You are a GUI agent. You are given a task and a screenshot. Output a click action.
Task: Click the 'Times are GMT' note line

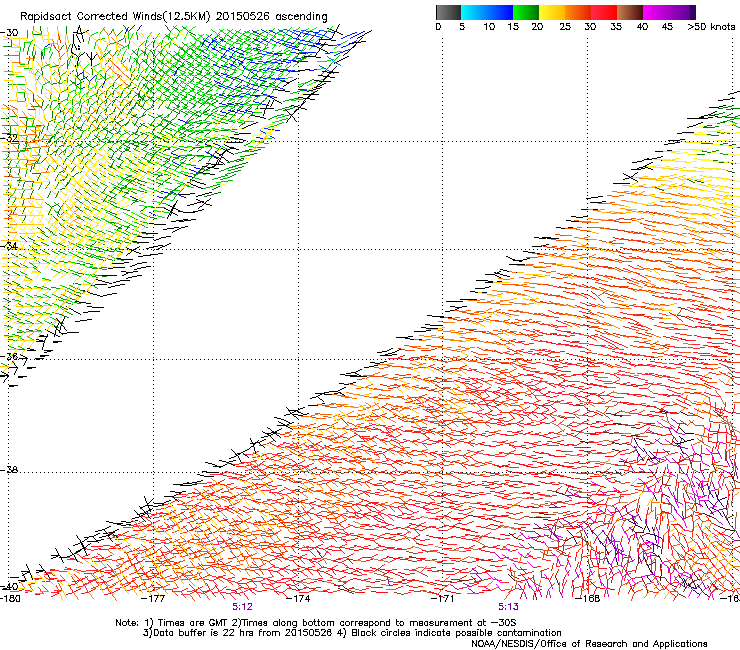315,623
